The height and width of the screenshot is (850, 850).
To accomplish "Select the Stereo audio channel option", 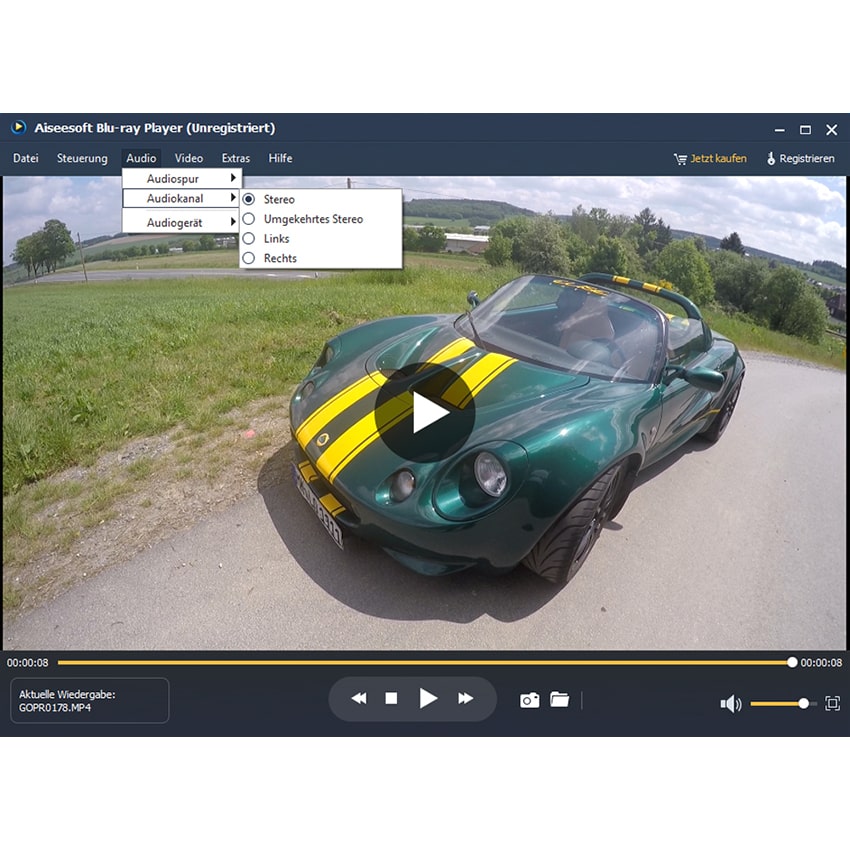I will 279,200.
